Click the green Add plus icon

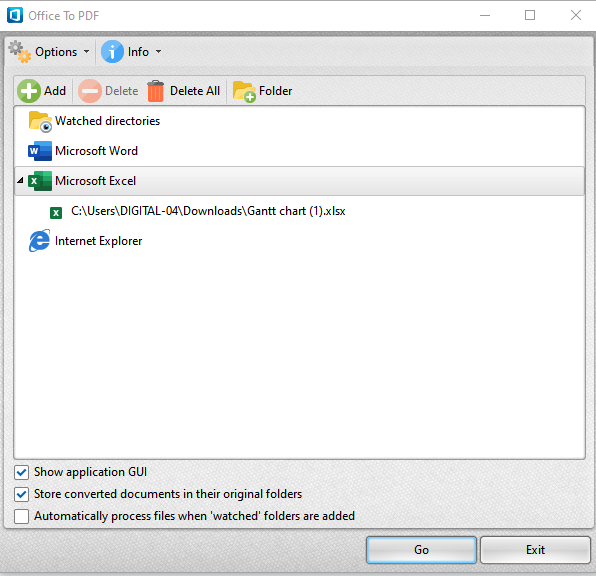[29, 91]
